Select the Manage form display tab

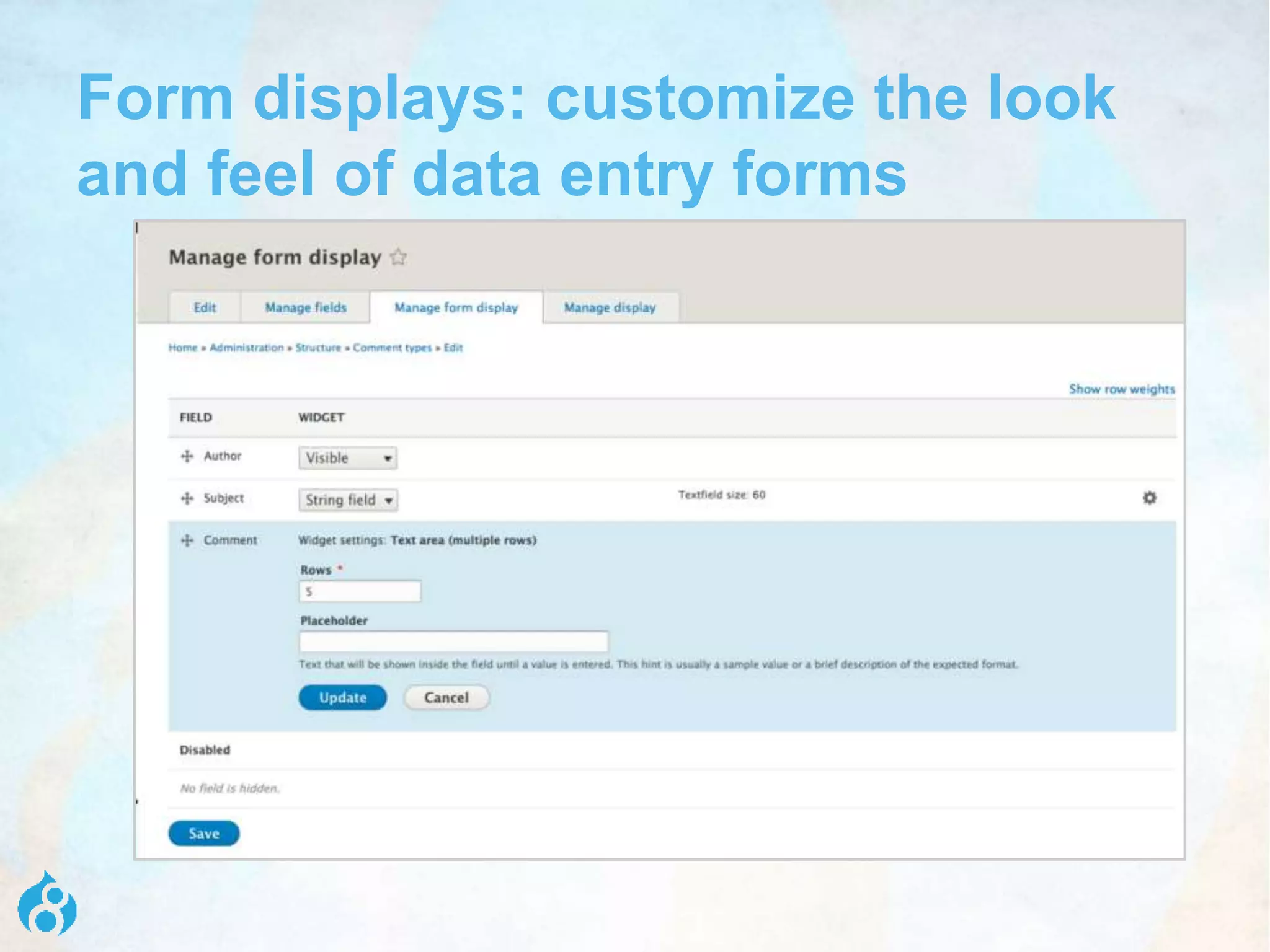pos(456,307)
